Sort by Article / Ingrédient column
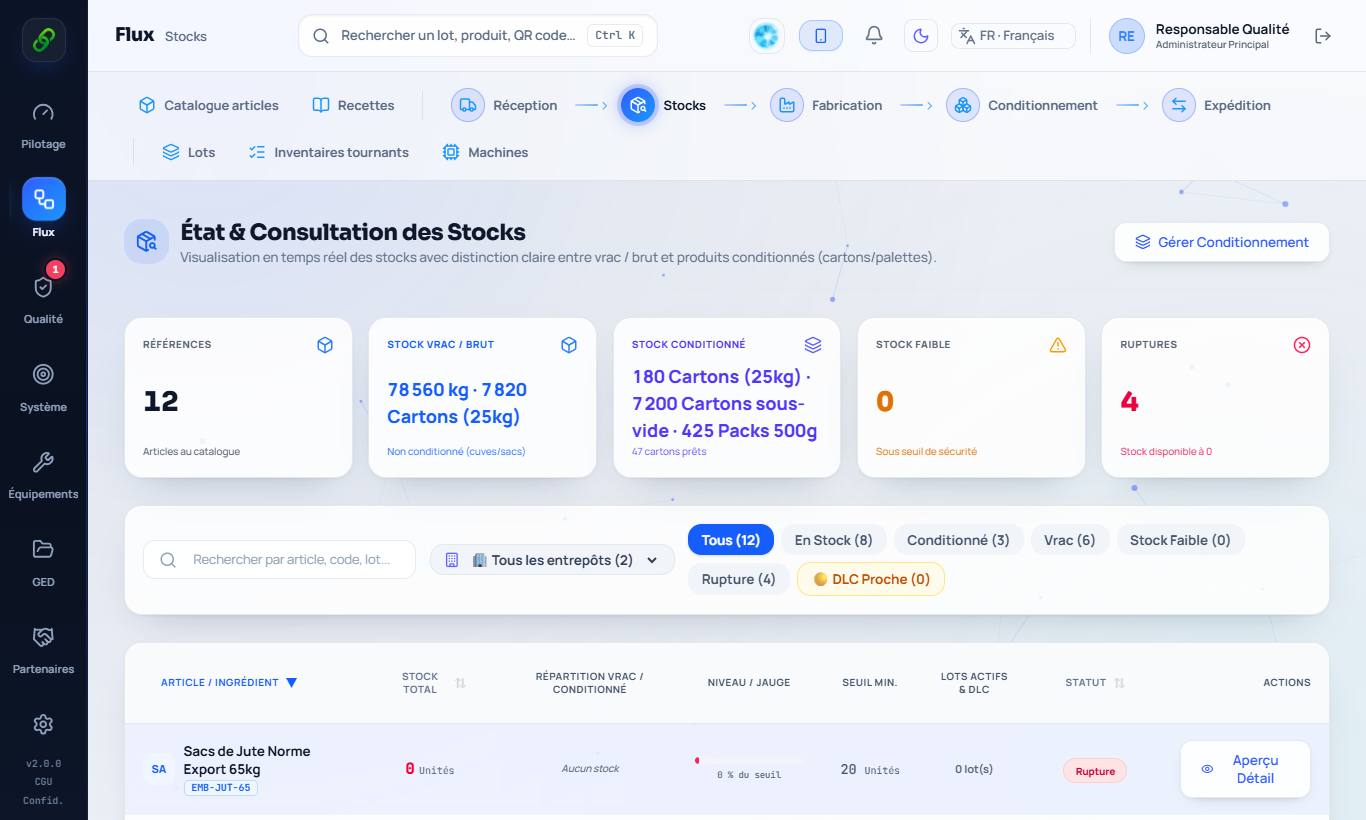Viewport: 1366px width, 820px height. [x=229, y=683]
